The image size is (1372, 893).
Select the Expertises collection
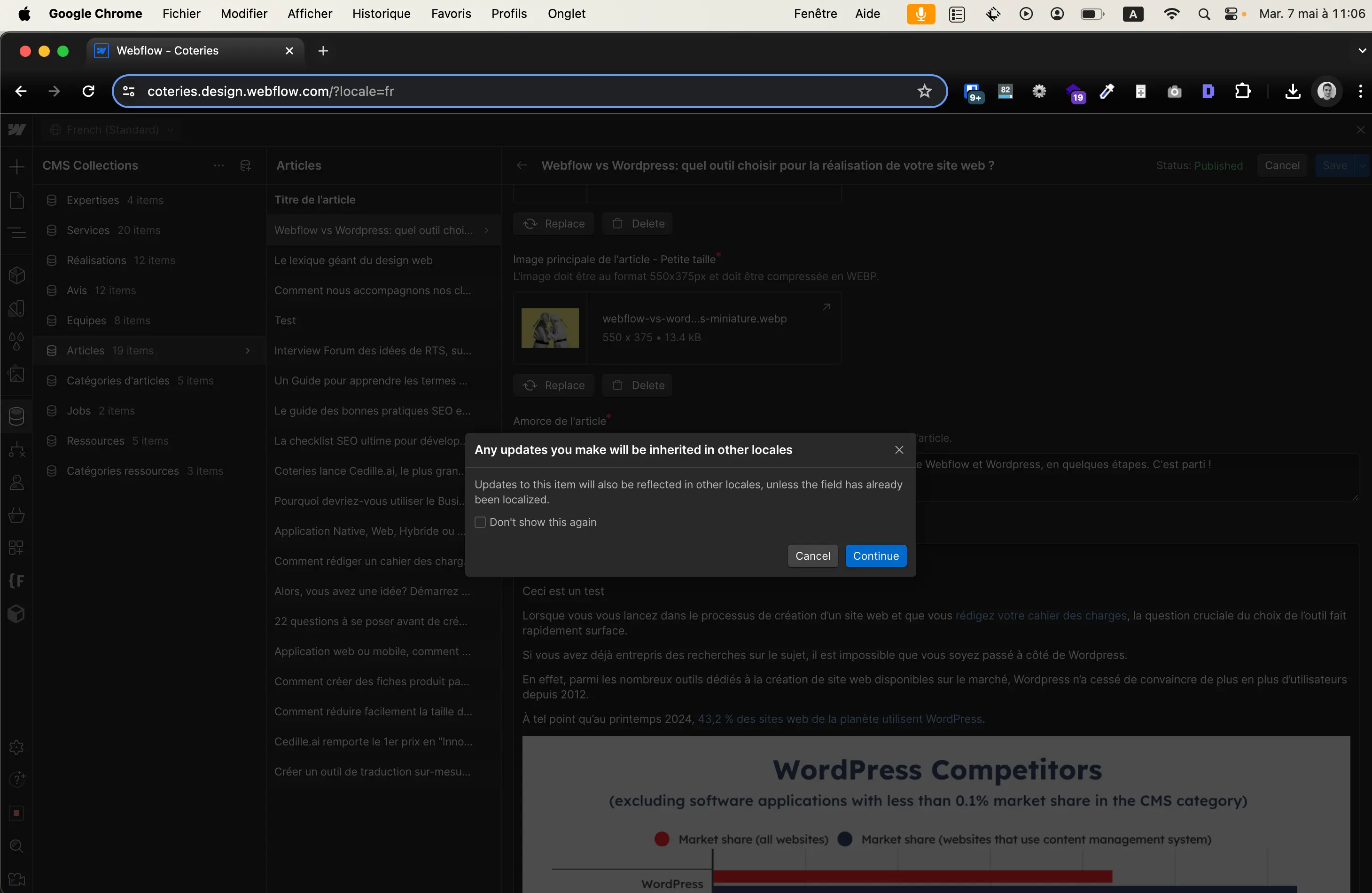(x=149, y=200)
